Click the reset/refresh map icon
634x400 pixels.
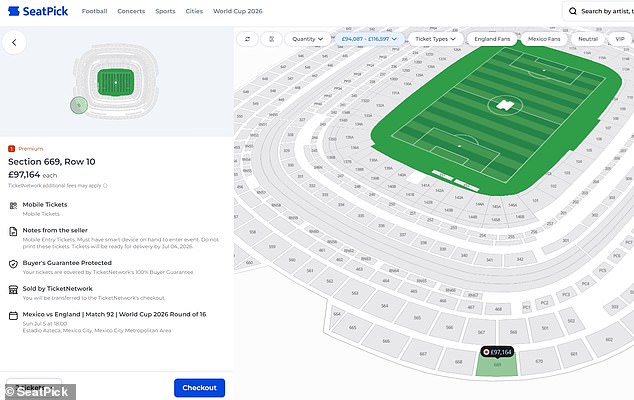click(x=247, y=39)
